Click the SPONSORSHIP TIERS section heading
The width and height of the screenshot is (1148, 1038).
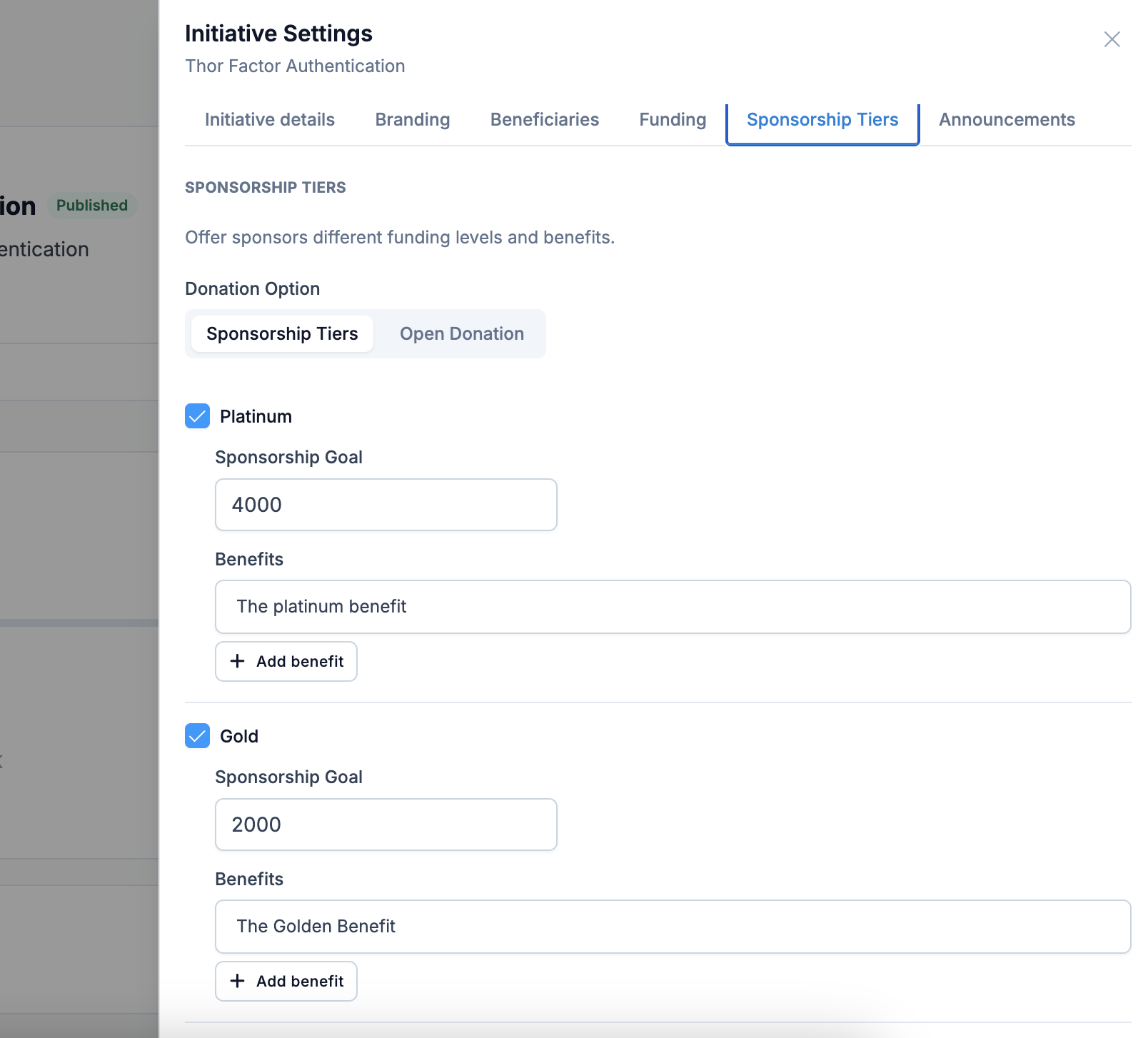click(266, 187)
